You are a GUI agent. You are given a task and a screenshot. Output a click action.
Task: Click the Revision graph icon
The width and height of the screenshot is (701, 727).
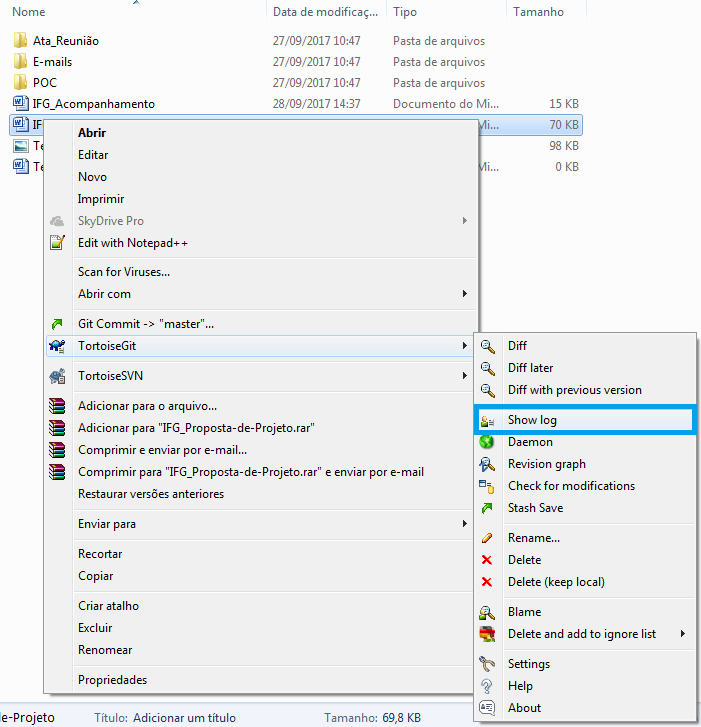tap(487, 464)
